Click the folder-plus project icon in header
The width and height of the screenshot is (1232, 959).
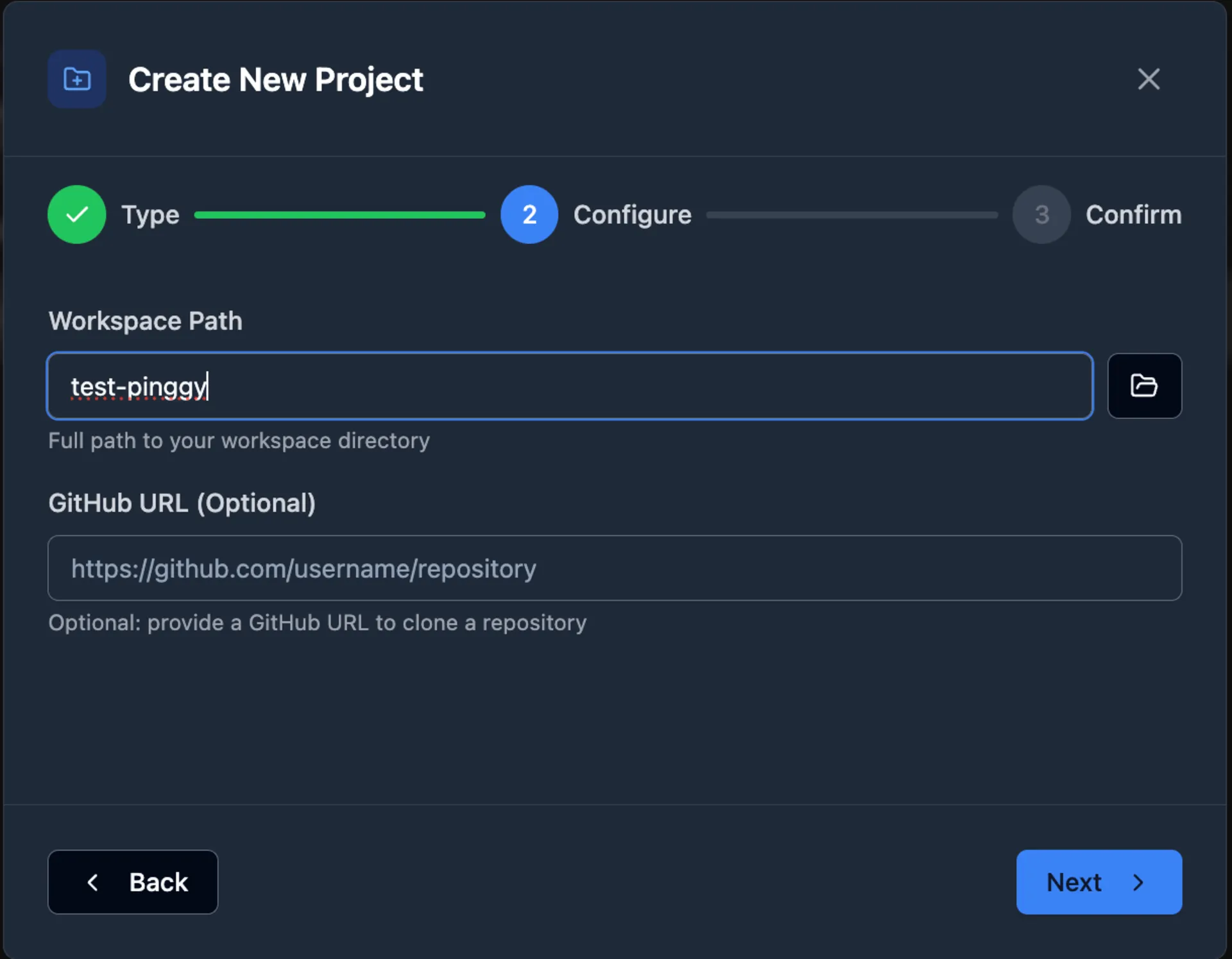click(76, 79)
